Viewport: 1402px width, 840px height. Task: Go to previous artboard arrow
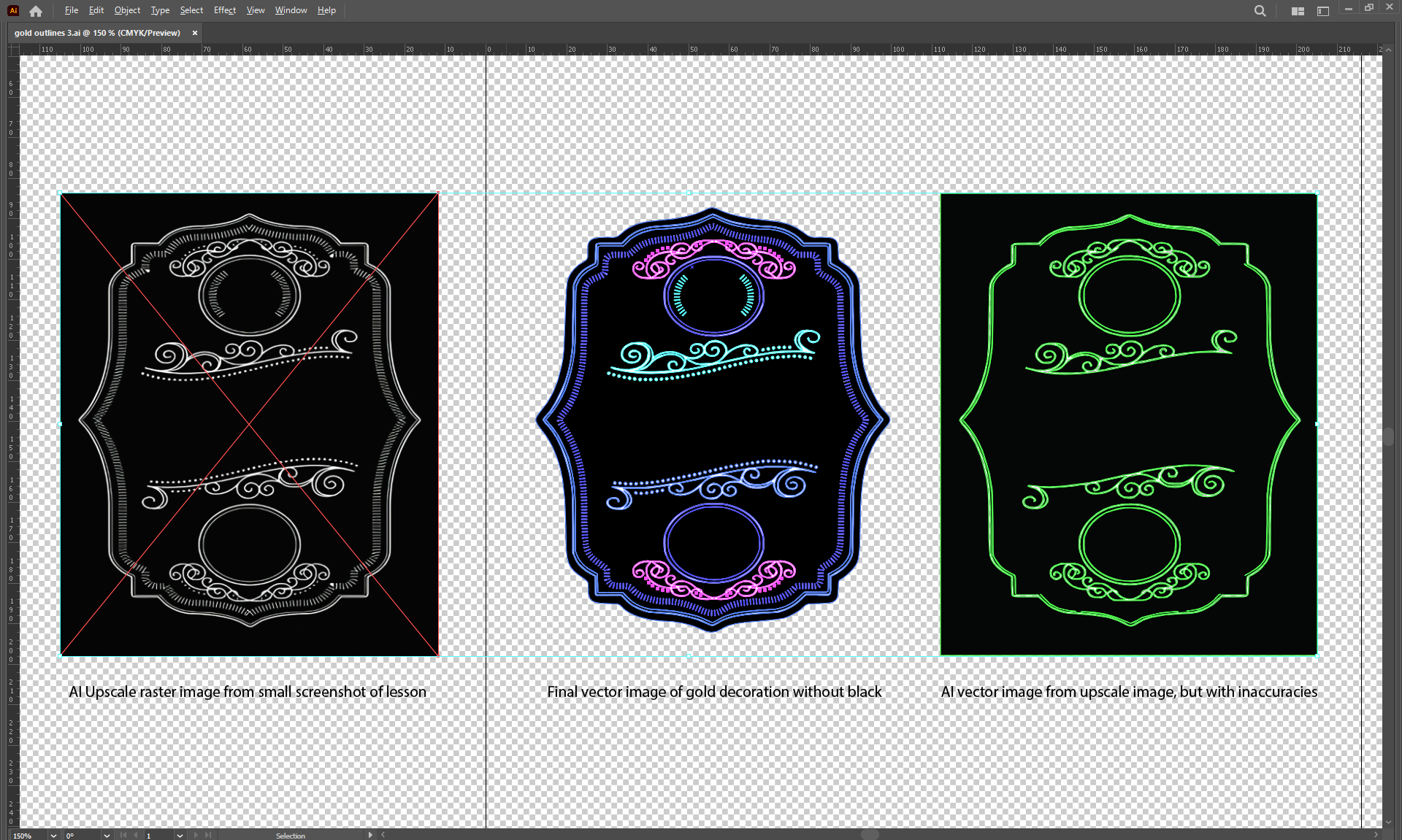136,835
